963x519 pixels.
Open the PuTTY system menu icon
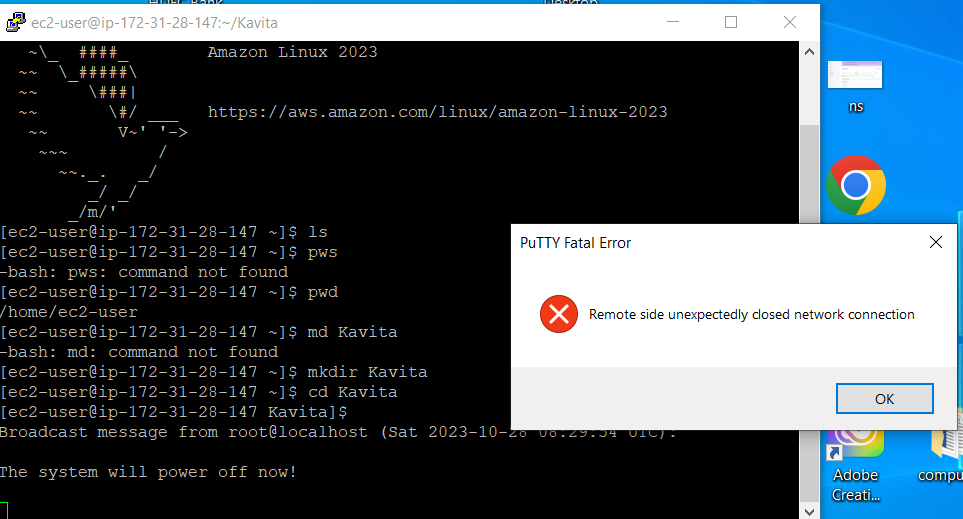tap(15, 22)
